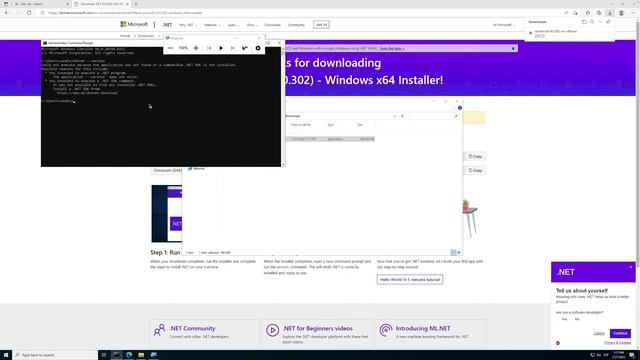Open the downloads folder icon in Downloads panel
Screen dimensions: 640x360
(584, 22)
